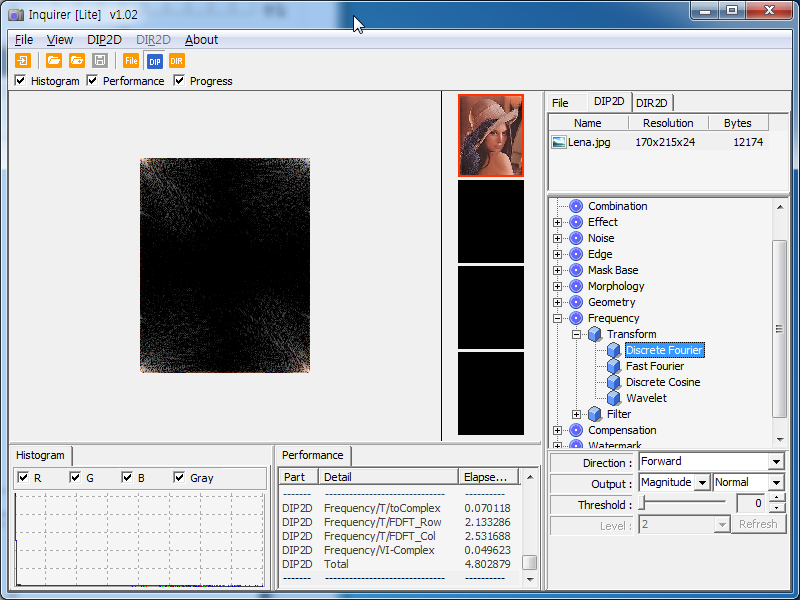Expand the Edge category node

coord(558,254)
